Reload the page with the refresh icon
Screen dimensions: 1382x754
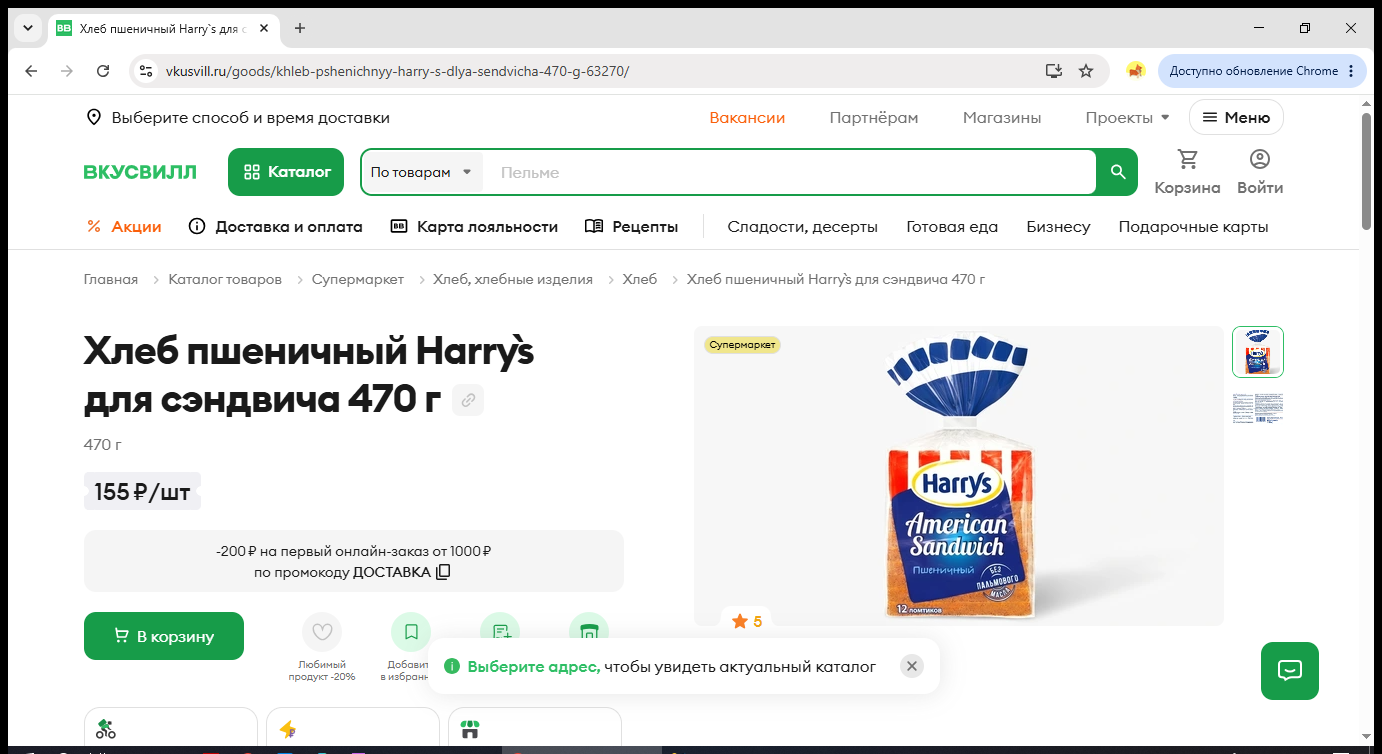pyautogui.click(x=103, y=71)
